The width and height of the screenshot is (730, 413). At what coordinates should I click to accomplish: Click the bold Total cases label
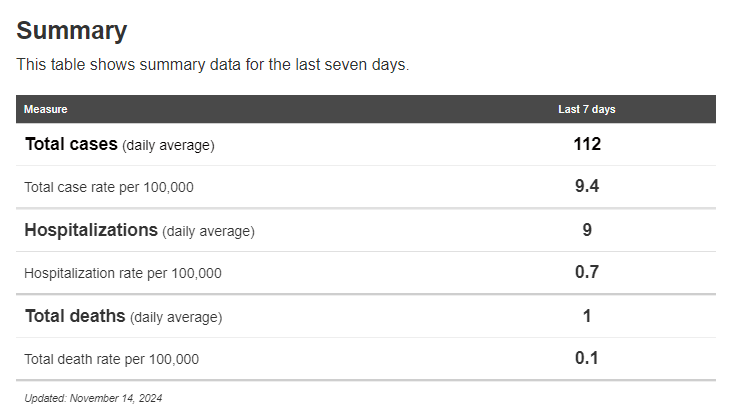[x=71, y=144]
